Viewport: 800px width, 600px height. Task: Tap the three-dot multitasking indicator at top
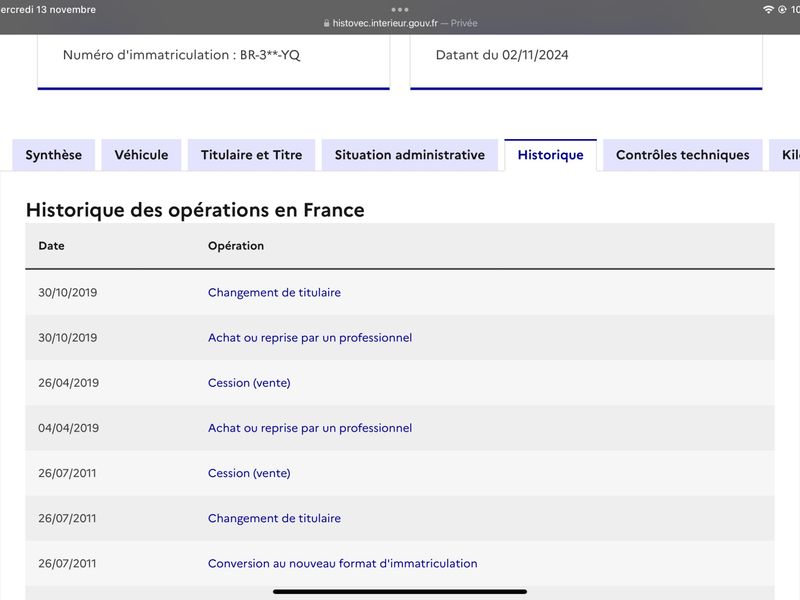click(x=400, y=9)
